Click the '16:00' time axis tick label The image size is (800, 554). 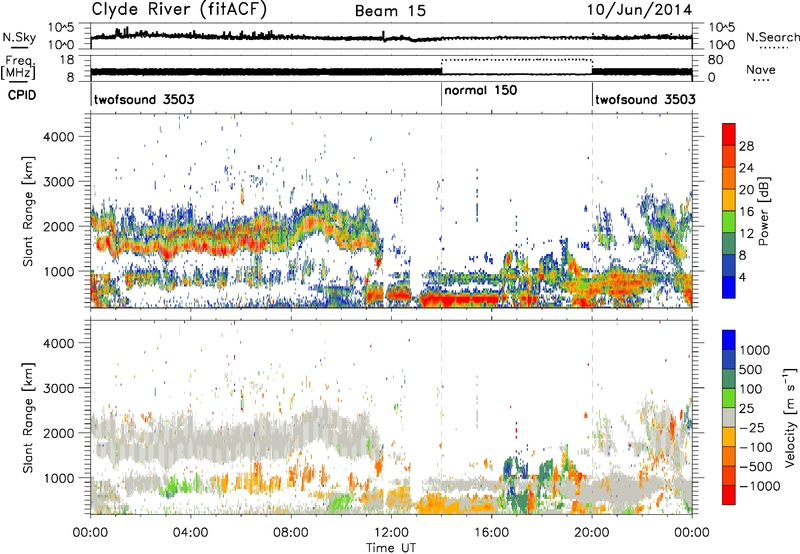(491, 533)
